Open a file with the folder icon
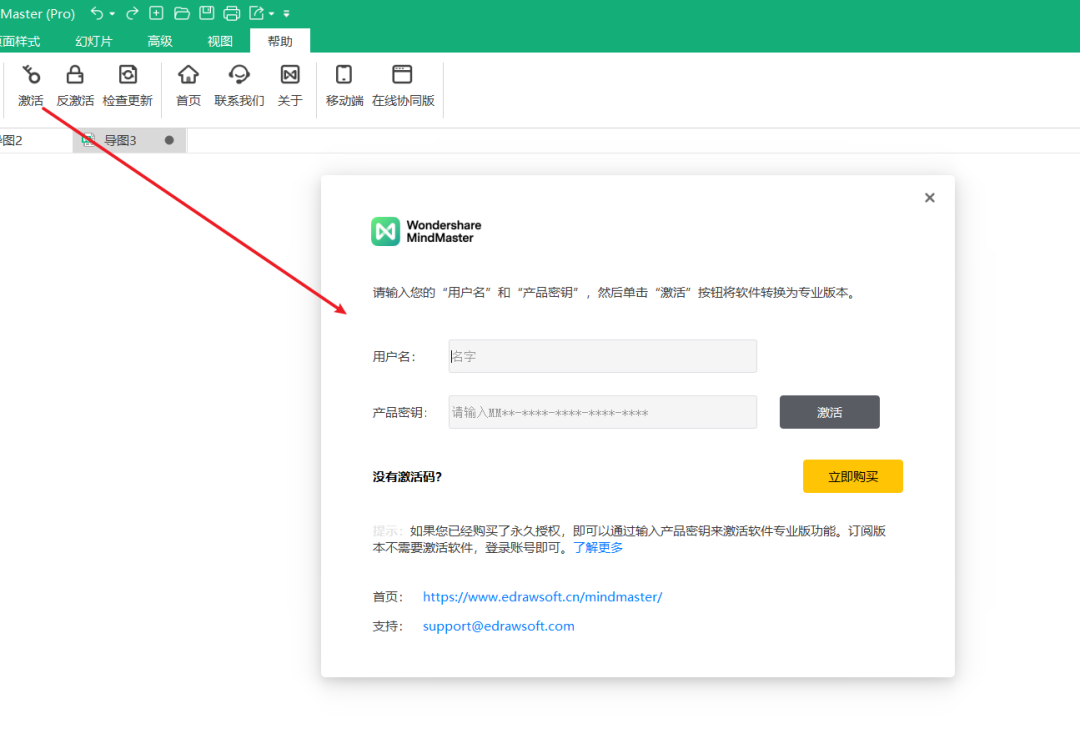 tap(182, 13)
